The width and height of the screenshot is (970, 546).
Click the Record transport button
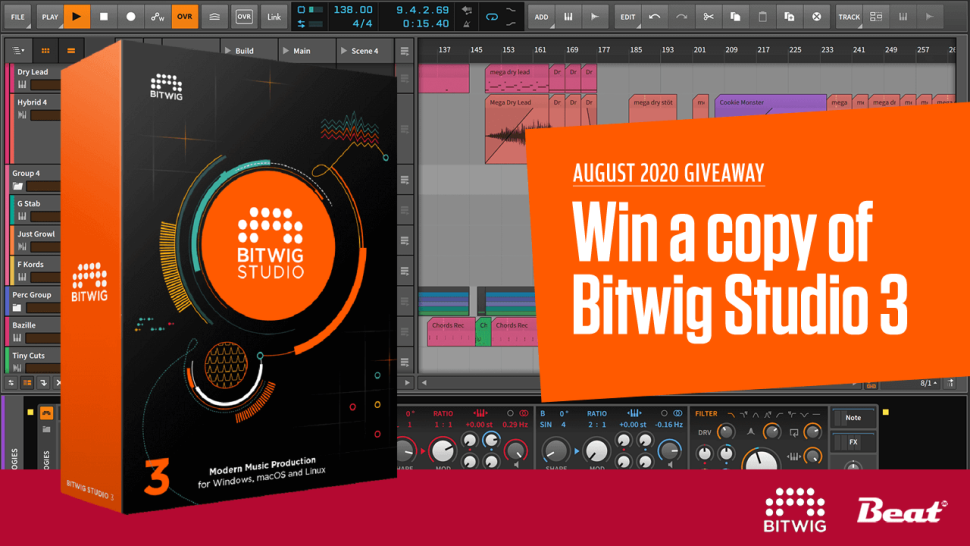131,17
